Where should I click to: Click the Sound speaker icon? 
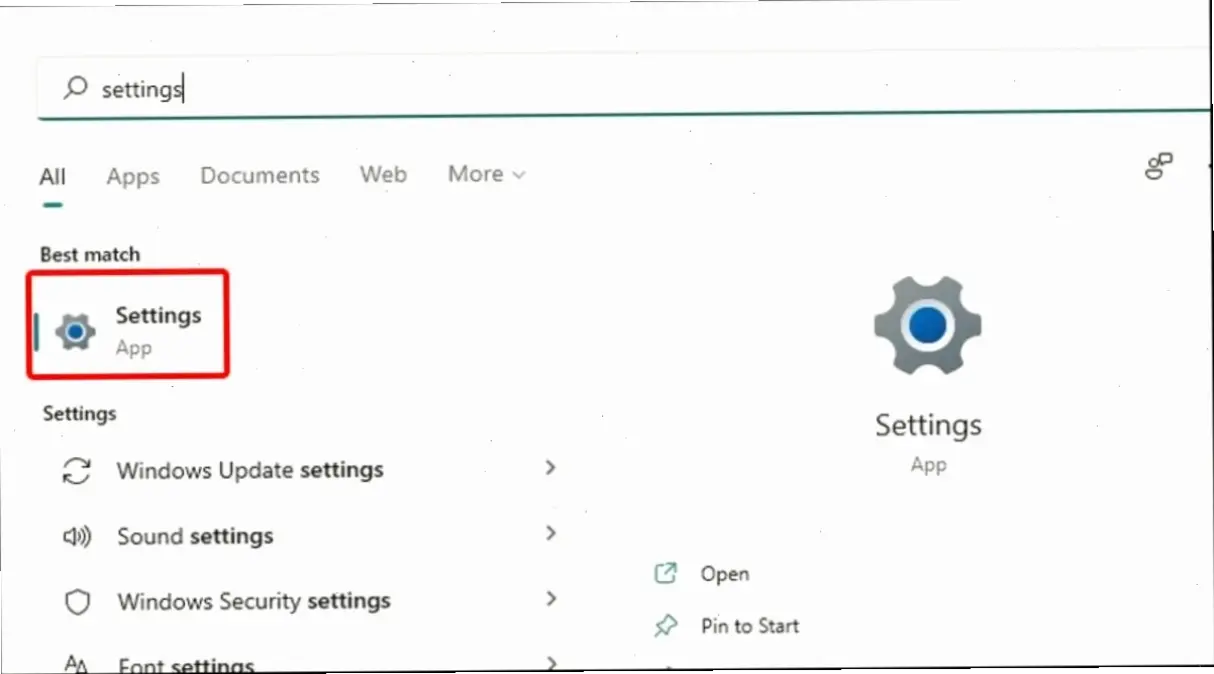coord(77,537)
